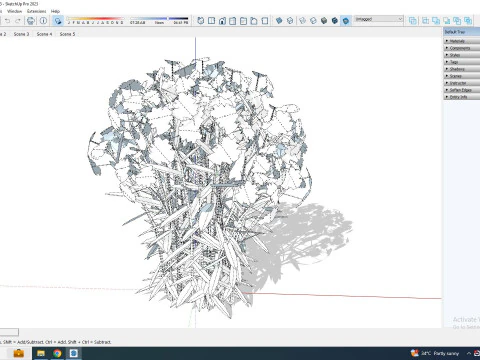Image resolution: width=480 pixels, height=360 pixels.
Task: Select the Top view icon
Action: tap(211, 21)
